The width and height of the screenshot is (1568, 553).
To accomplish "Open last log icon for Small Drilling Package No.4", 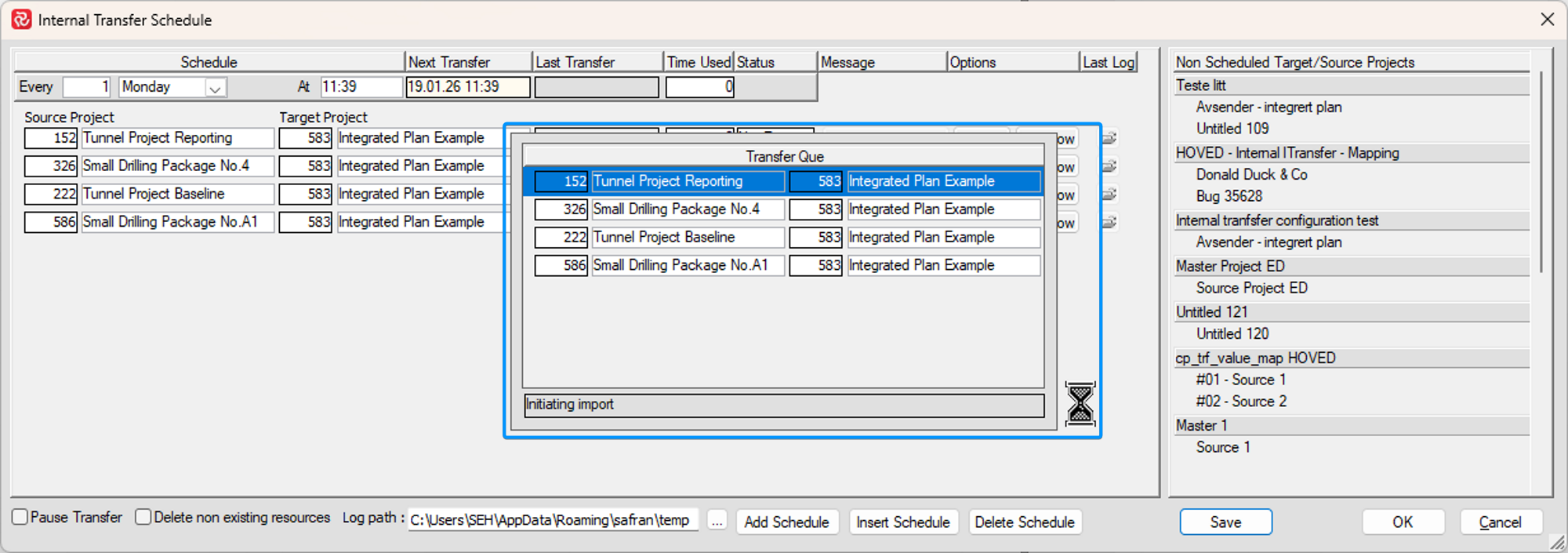I will tap(1109, 166).
